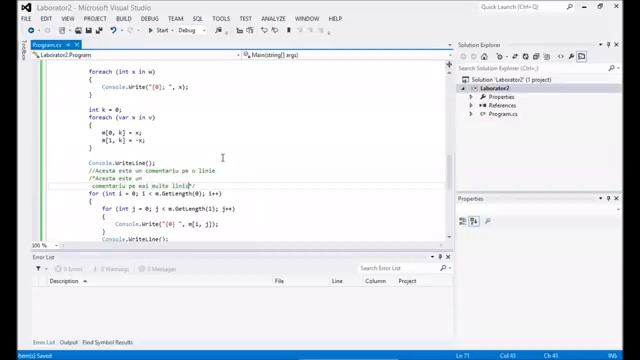Expand the References tree node
This screenshot has height=360, width=640.
471,105
